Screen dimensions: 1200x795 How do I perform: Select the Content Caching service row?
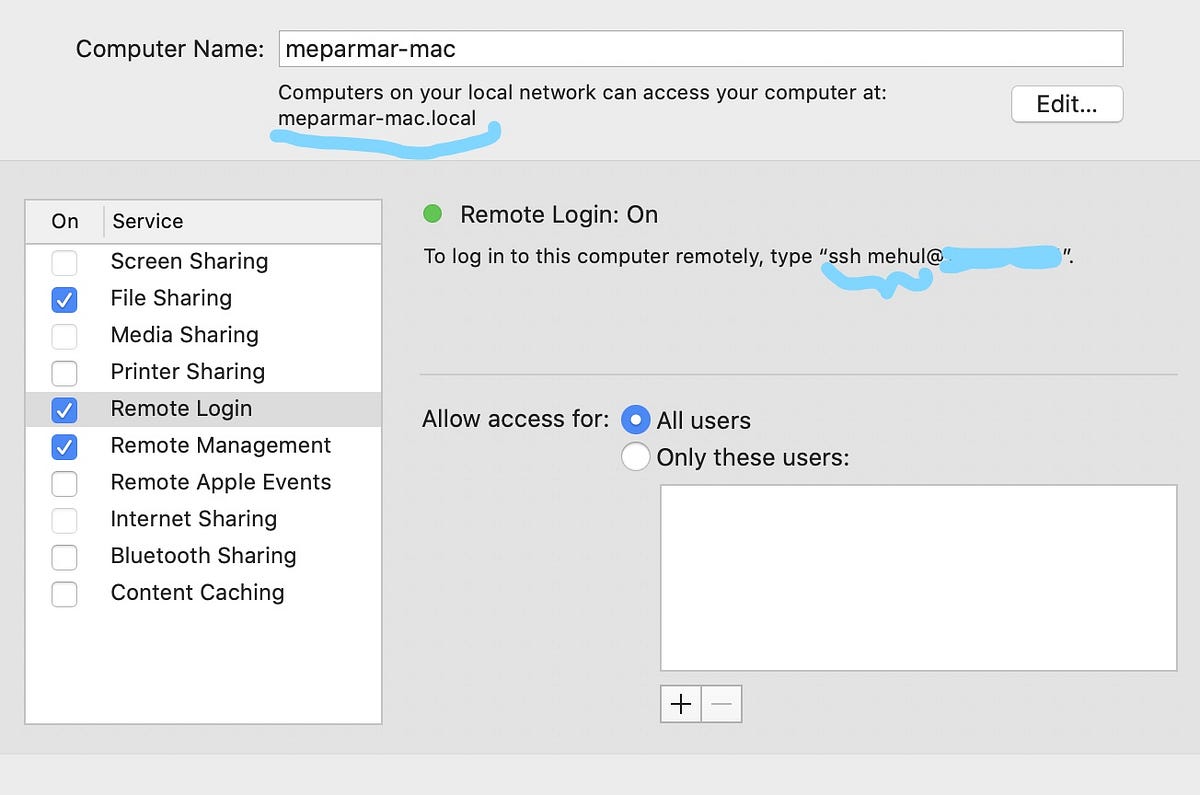tap(203, 593)
